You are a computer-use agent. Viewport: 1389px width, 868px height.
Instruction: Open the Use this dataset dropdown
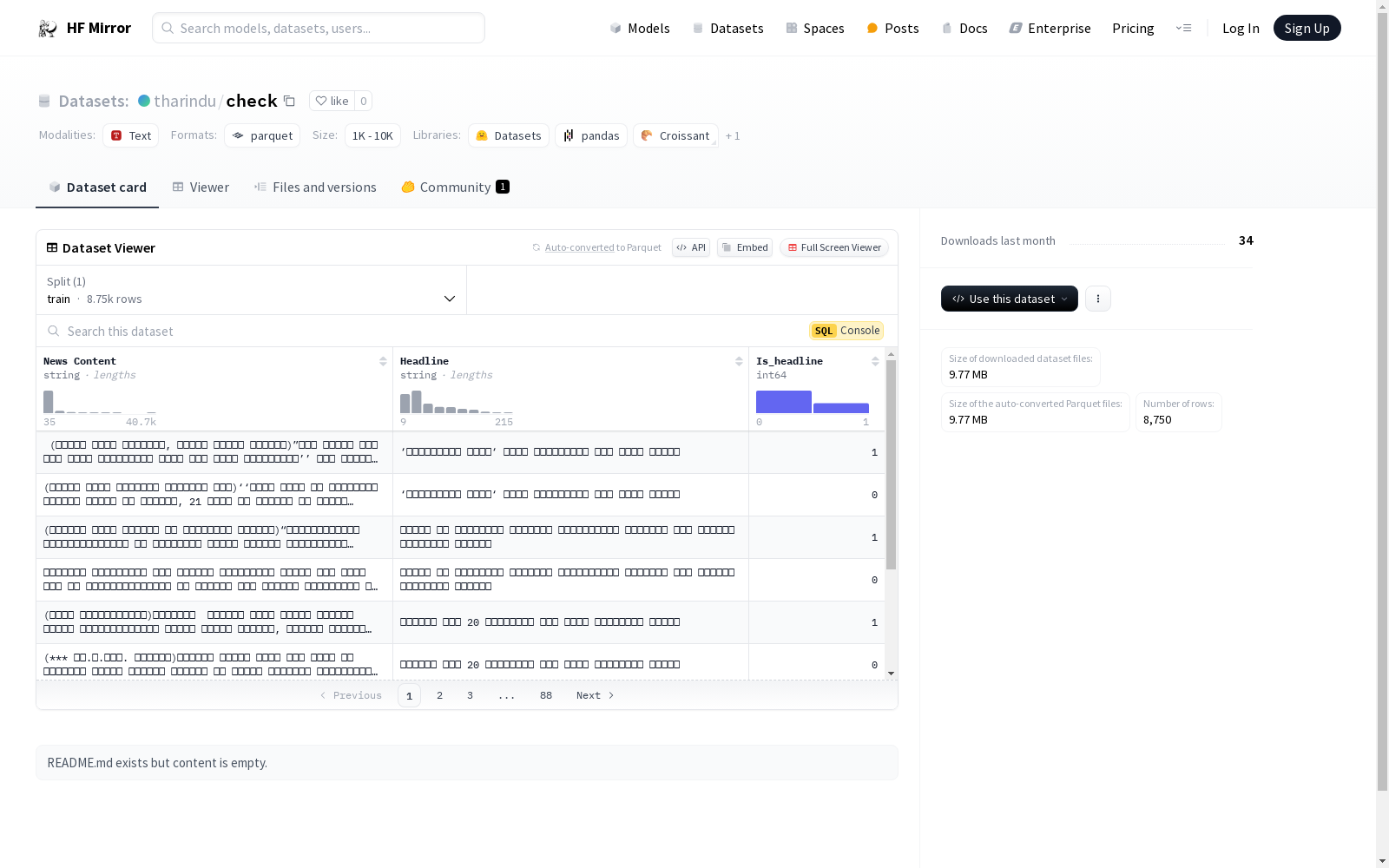1009,299
